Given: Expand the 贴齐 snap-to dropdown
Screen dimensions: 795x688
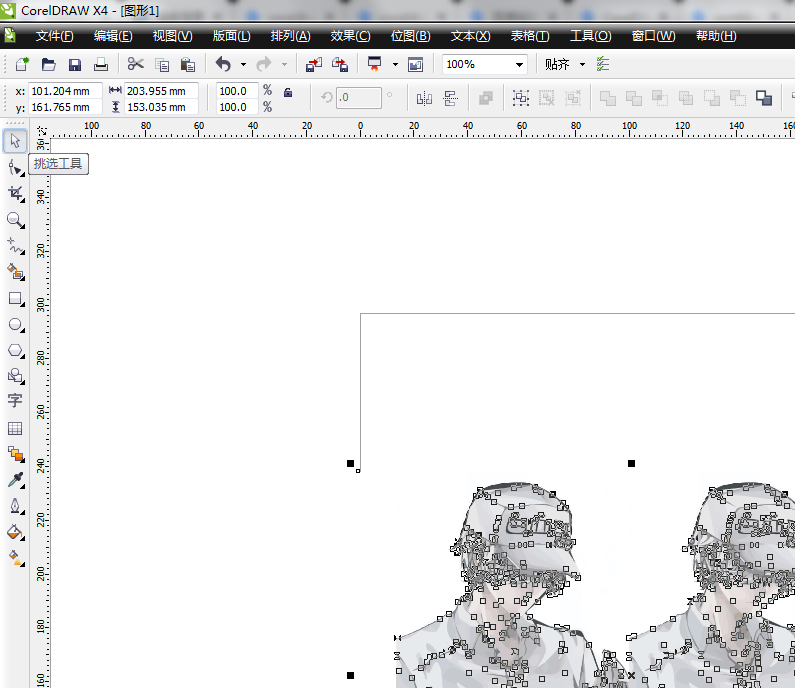Looking at the screenshot, I should tap(582, 64).
